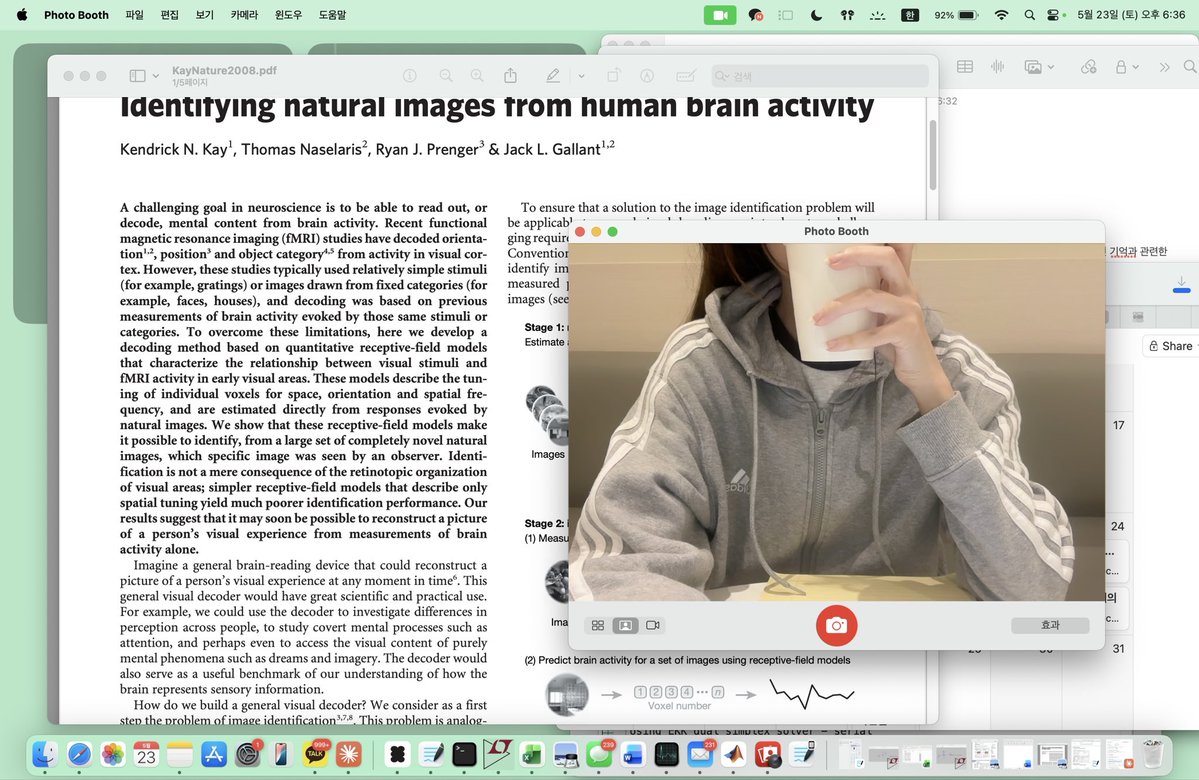Open the Trash in the Dock
Viewport: 1199px width, 780px height.
1152,755
